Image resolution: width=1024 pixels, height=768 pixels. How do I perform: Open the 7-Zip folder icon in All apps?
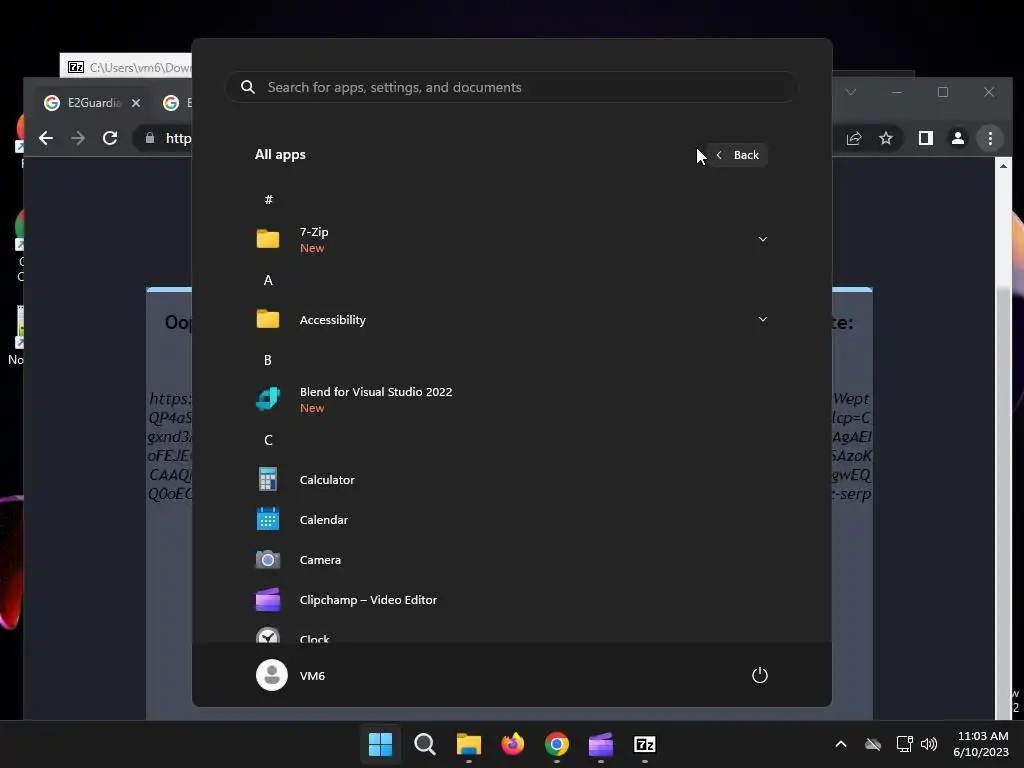pos(268,239)
